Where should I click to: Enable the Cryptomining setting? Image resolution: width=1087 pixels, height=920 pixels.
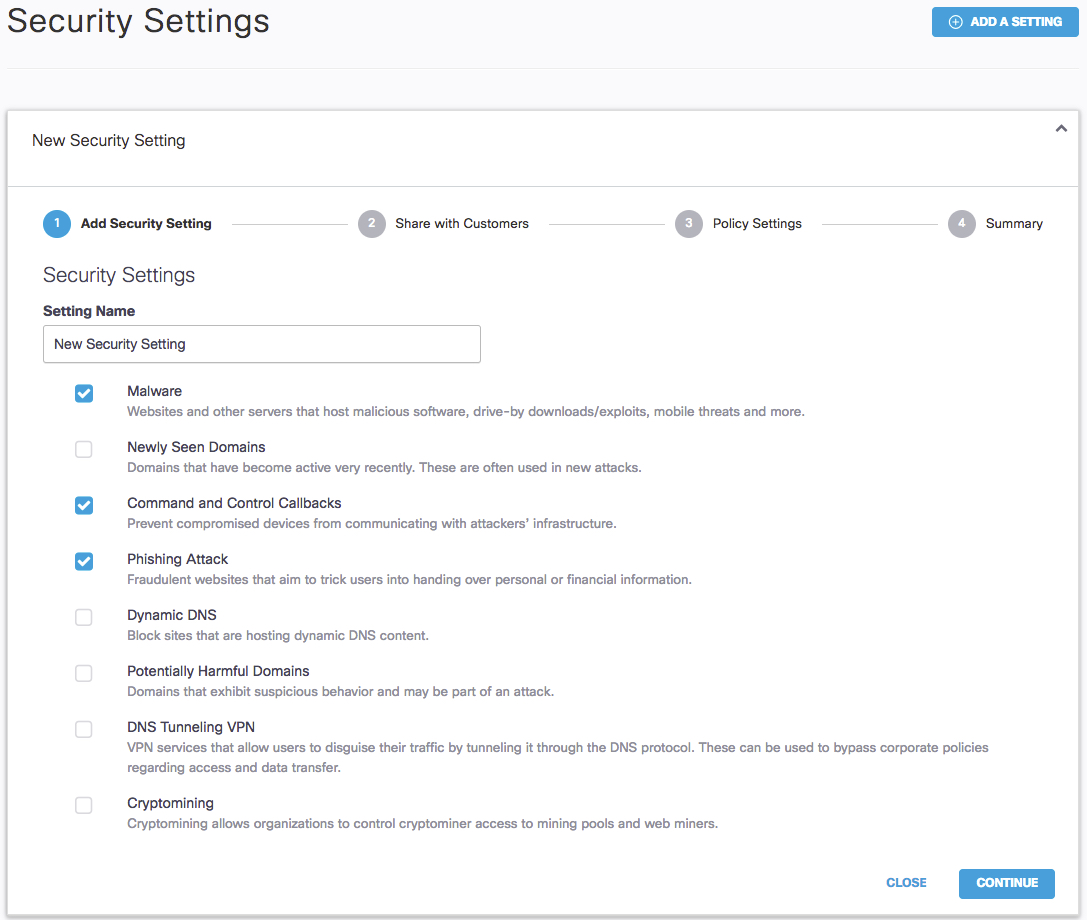click(83, 805)
